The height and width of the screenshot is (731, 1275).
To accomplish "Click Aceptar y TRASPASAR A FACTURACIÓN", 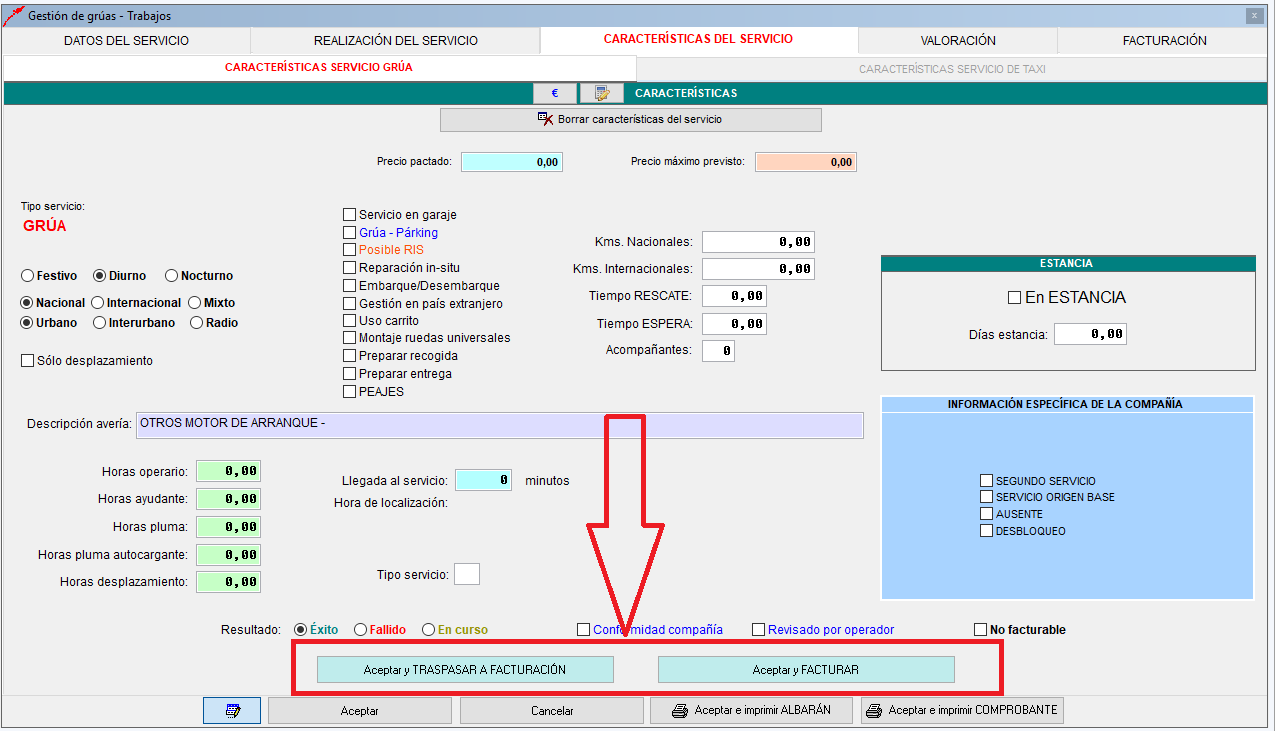I will pos(465,670).
